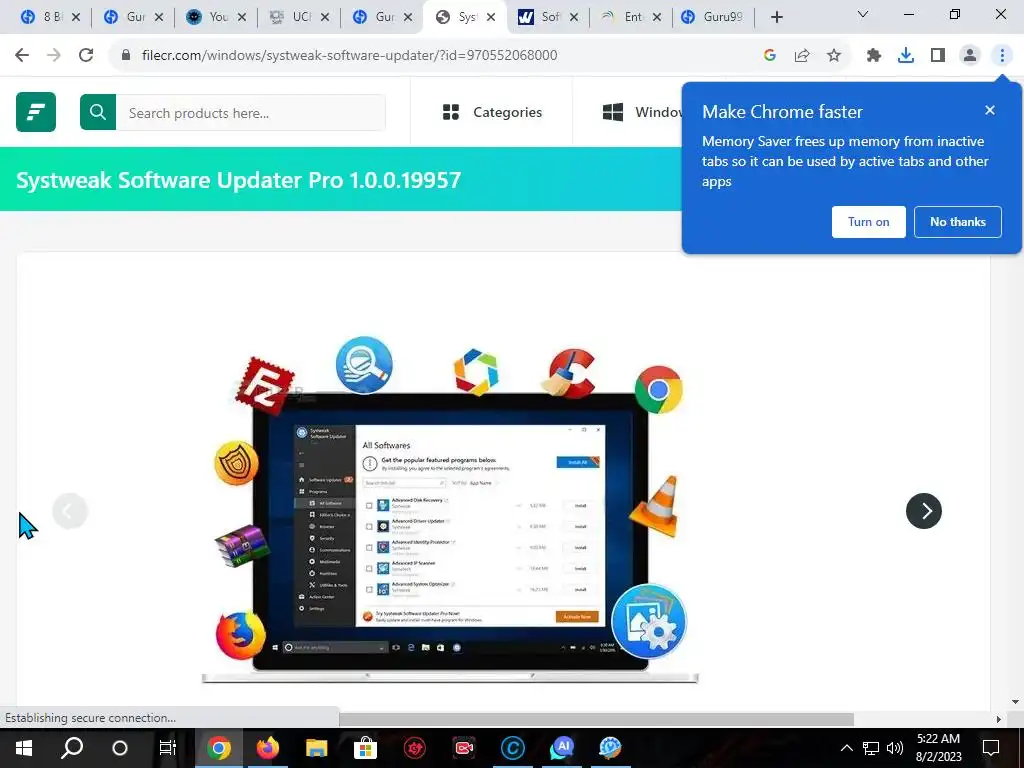The image size is (1024, 768).
Task: Share this page via the share icon
Action: tap(802, 56)
